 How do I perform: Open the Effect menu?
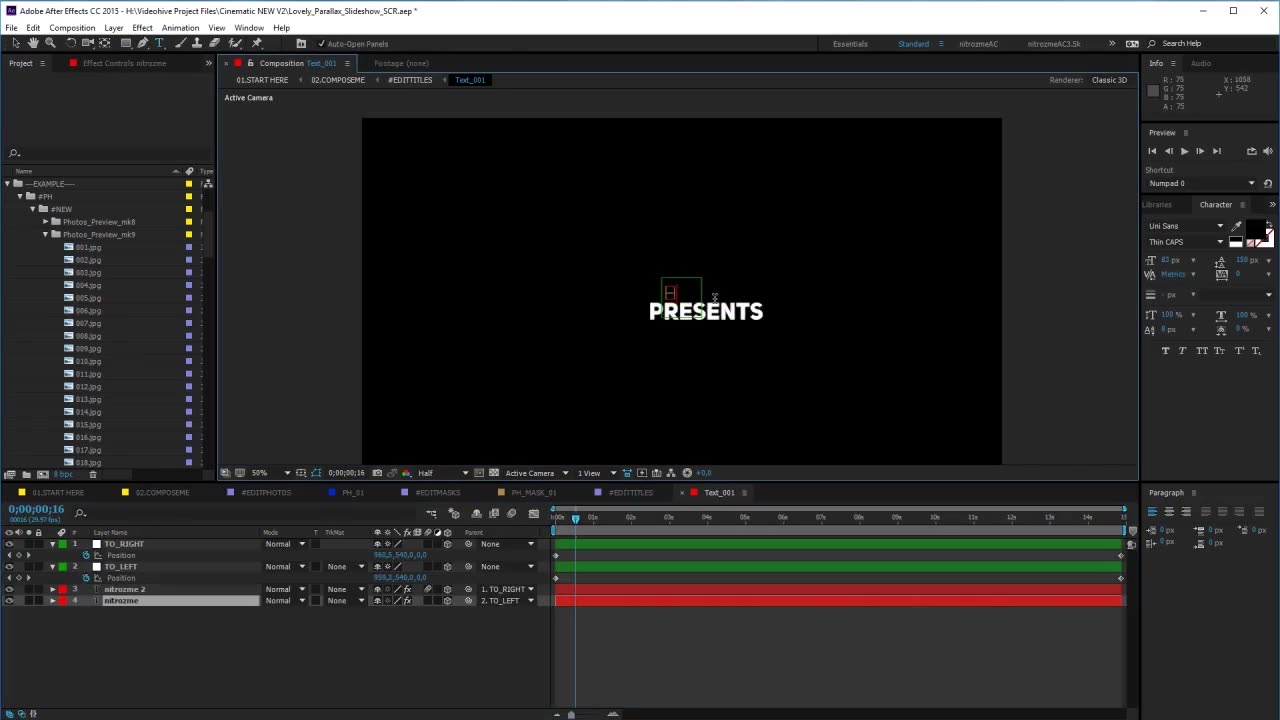click(142, 28)
